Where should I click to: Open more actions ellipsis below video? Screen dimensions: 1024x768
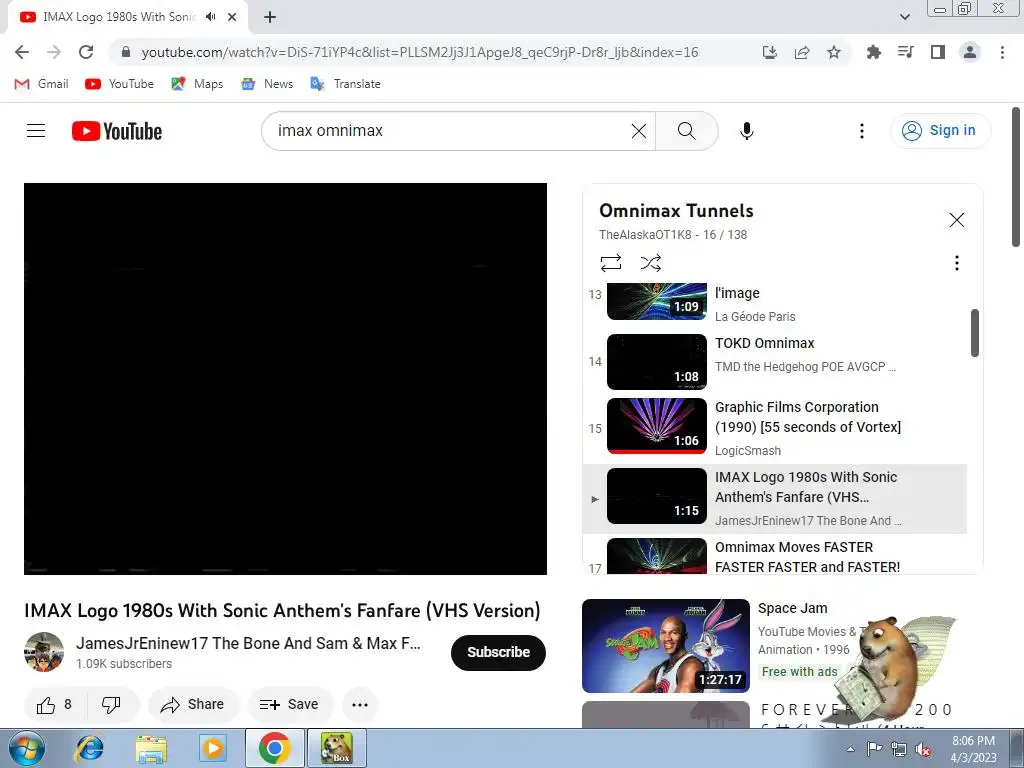(360, 705)
